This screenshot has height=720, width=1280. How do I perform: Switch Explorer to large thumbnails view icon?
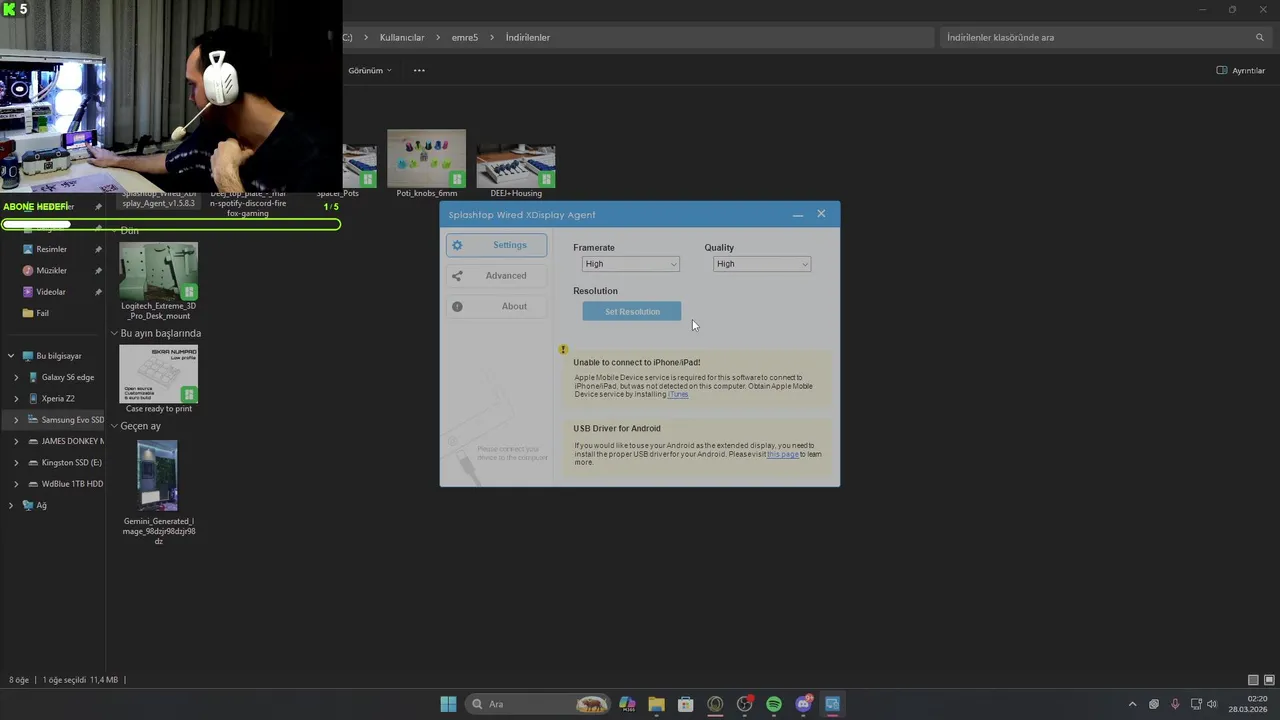[x=1268, y=680]
